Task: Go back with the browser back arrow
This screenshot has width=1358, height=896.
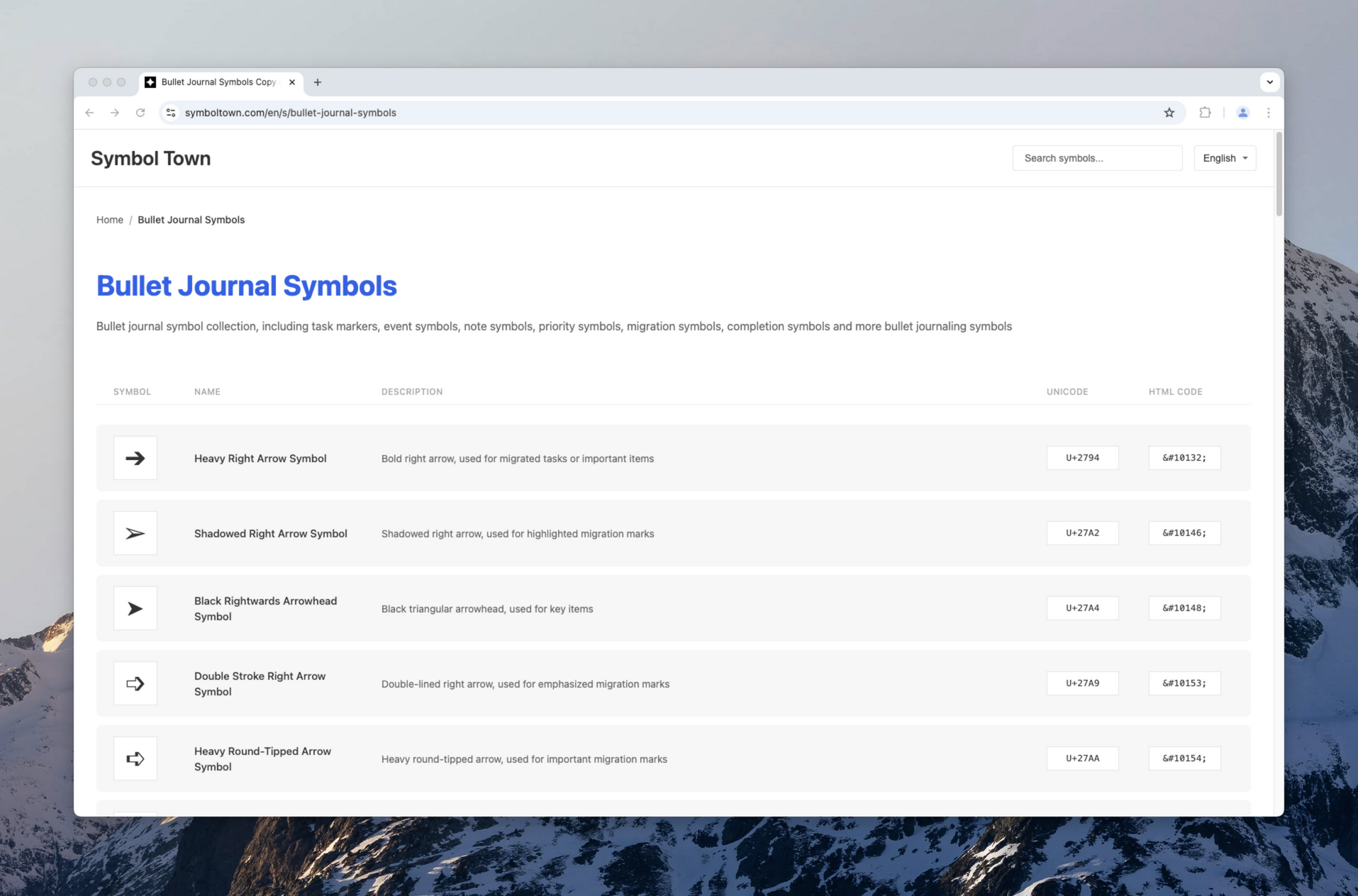Action: coord(89,113)
